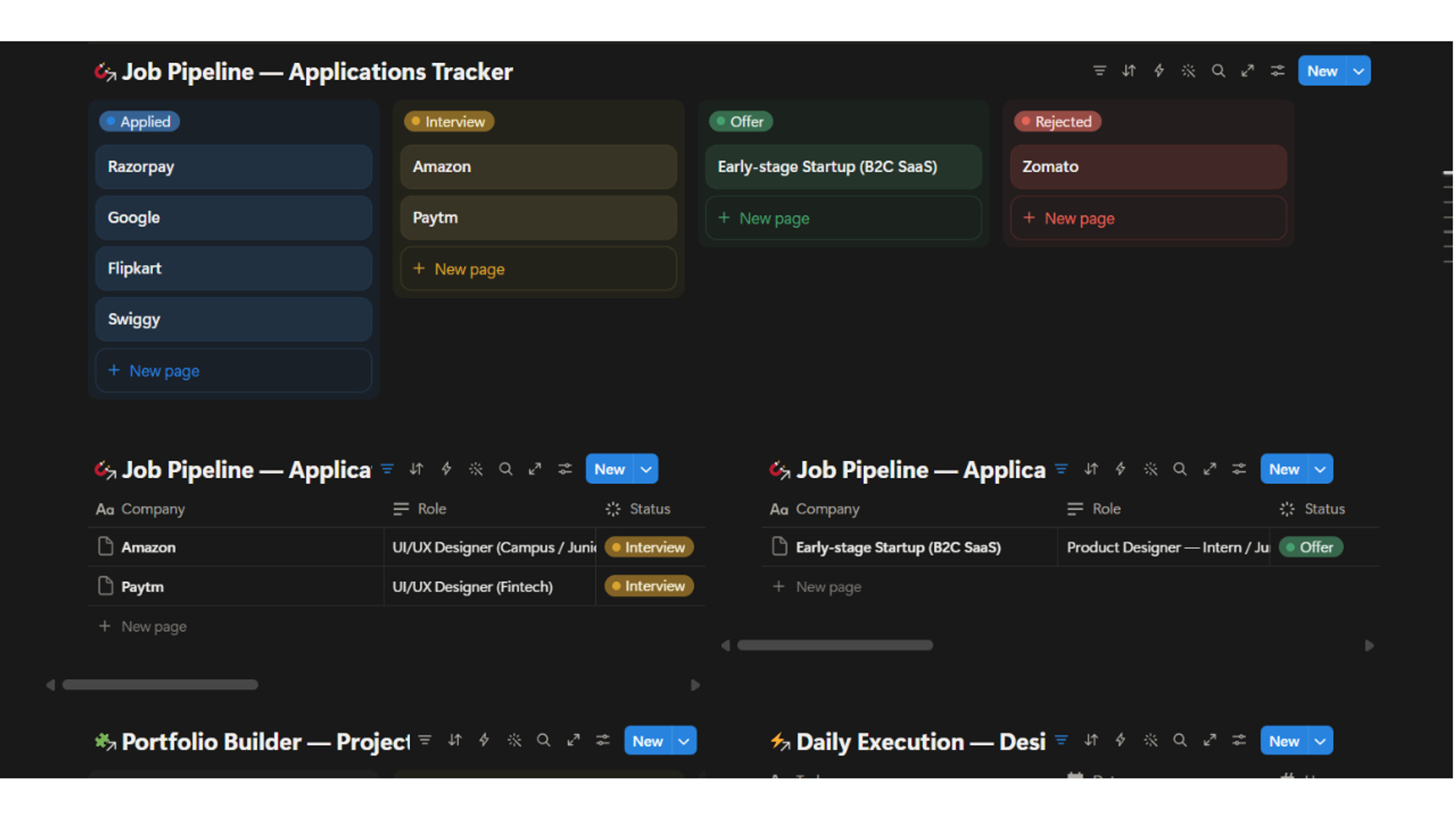Image resolution: width=1456 pixels, height=819 pixels.
Task: Open filter on the Applications Tracker board
Action: tap(1099, 71)
